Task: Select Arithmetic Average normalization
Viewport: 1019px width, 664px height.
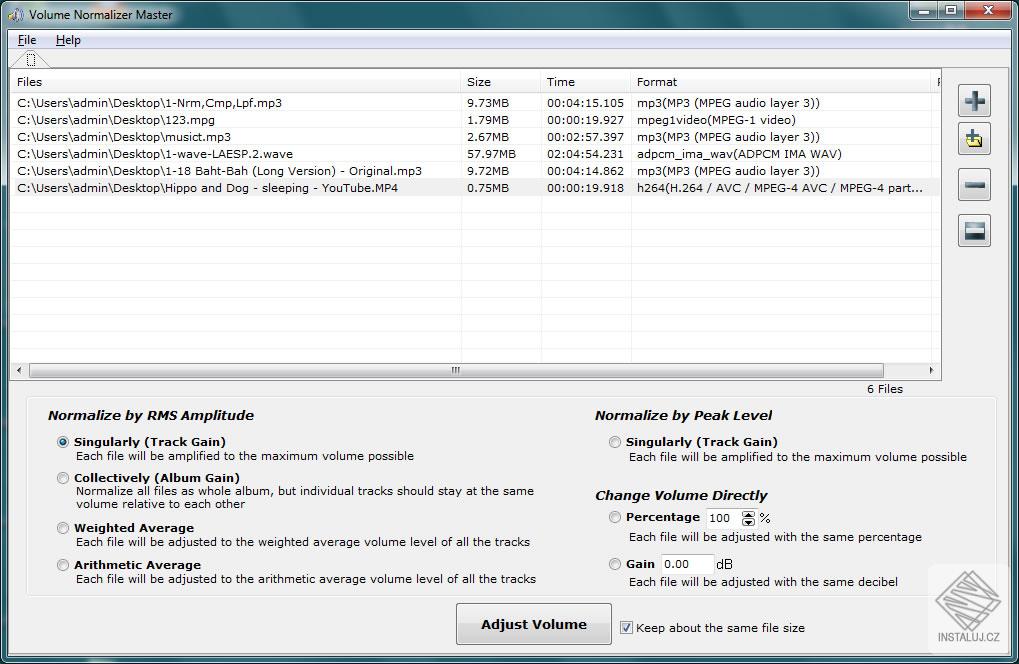Action: [62, 565]
